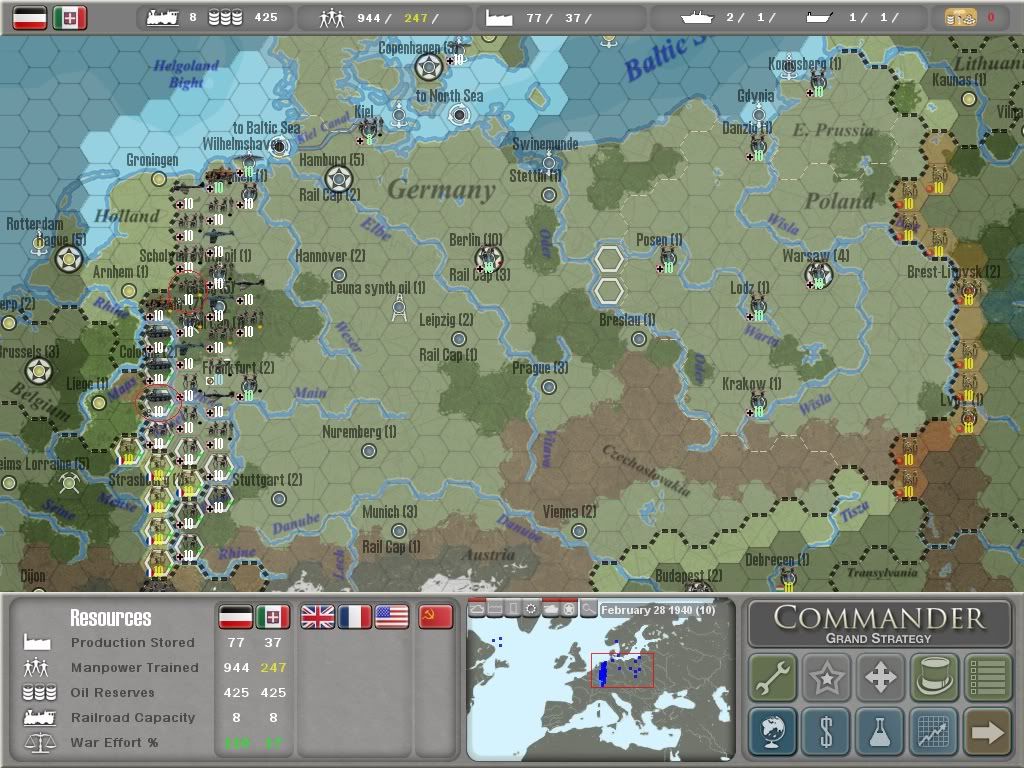Viewport: 1024px width, 768px height.
Task: Select the unit at Lodz
Action: tap(758, 308)
